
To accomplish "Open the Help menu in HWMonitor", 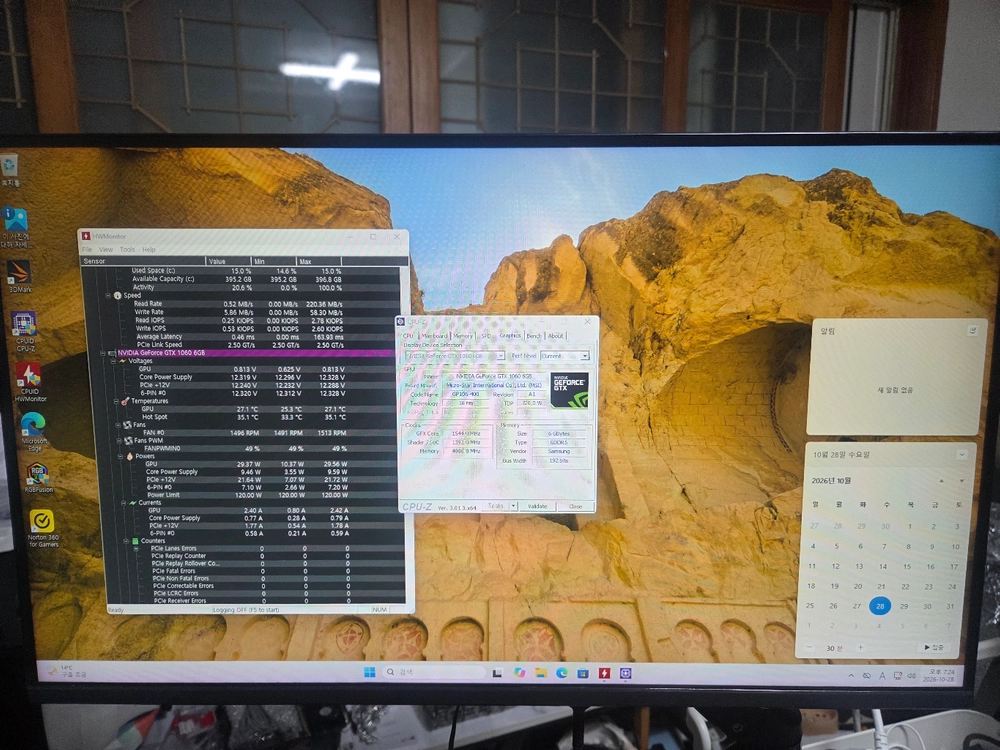I will pos(149,249).
